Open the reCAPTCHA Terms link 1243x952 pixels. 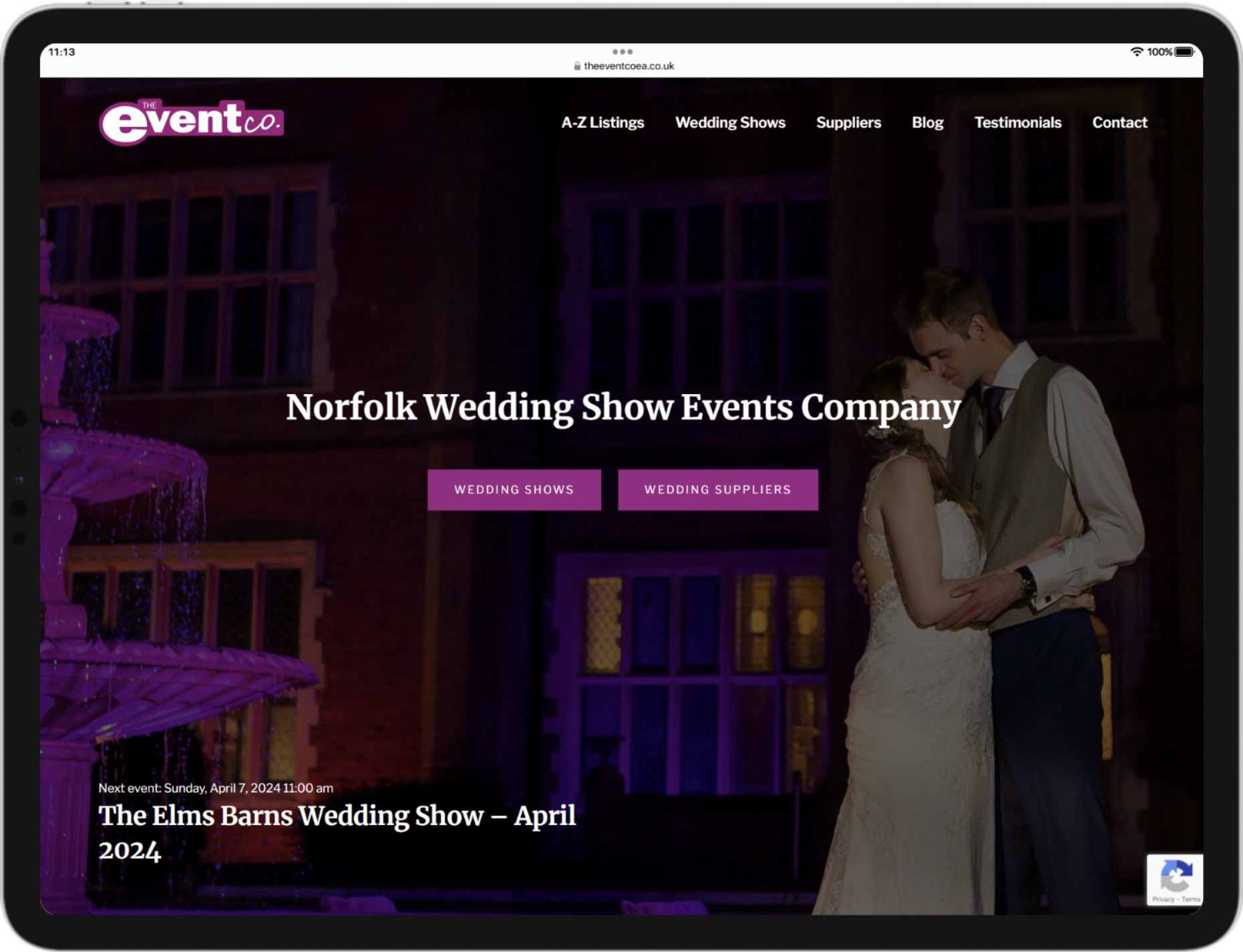click(1191, 899)
